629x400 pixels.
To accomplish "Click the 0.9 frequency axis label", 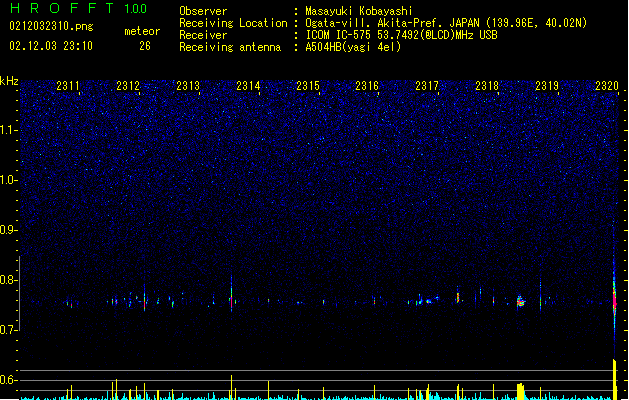I will pos(9,230).
